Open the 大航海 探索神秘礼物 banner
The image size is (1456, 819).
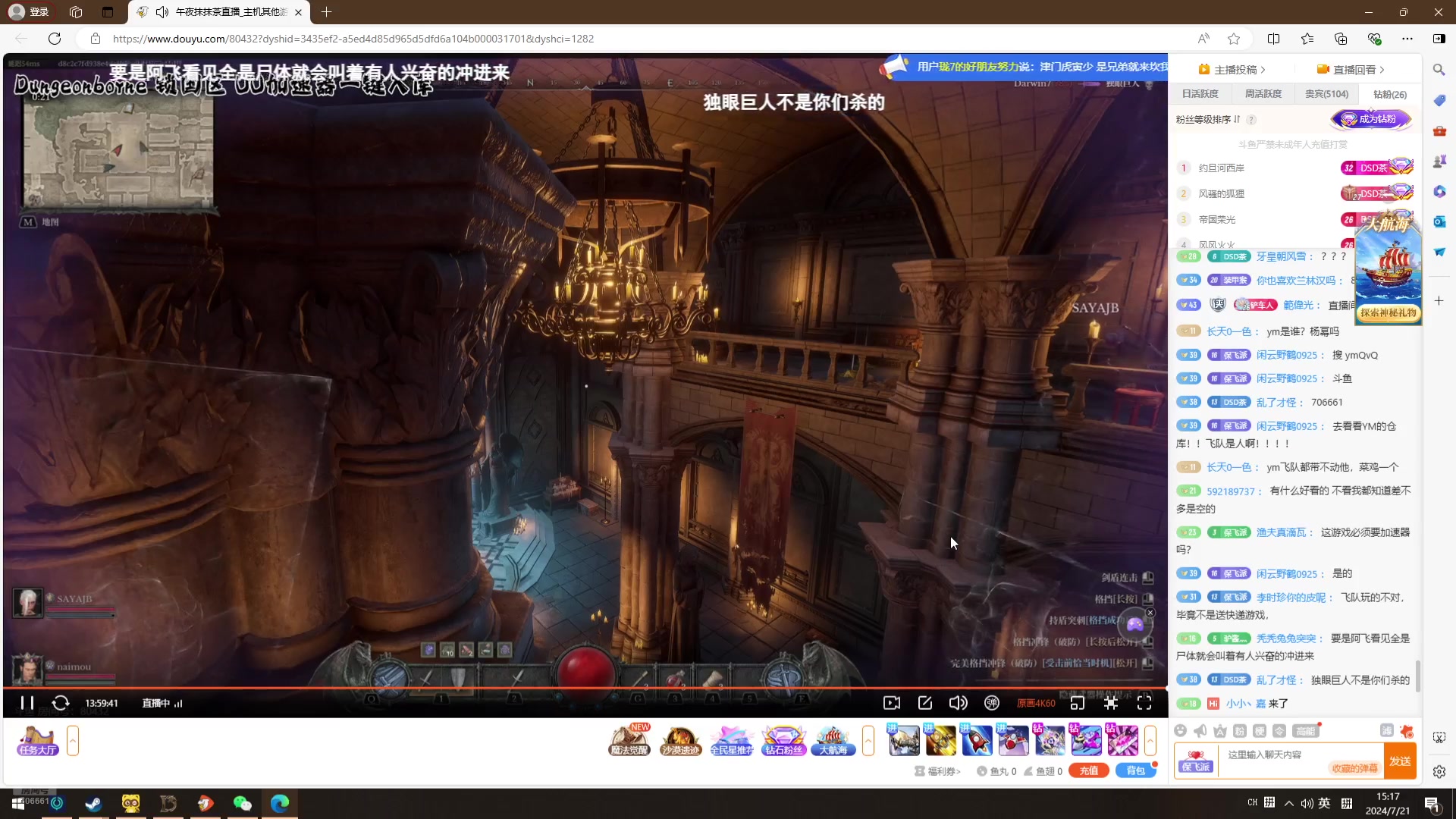point(1388,269)
